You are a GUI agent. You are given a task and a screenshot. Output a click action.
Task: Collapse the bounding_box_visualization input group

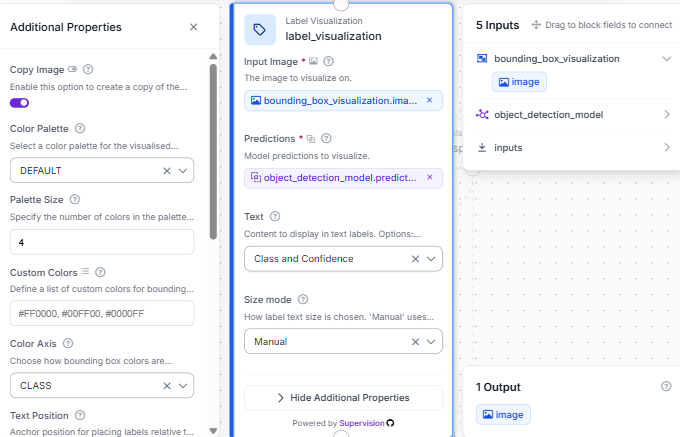point(667,59)
